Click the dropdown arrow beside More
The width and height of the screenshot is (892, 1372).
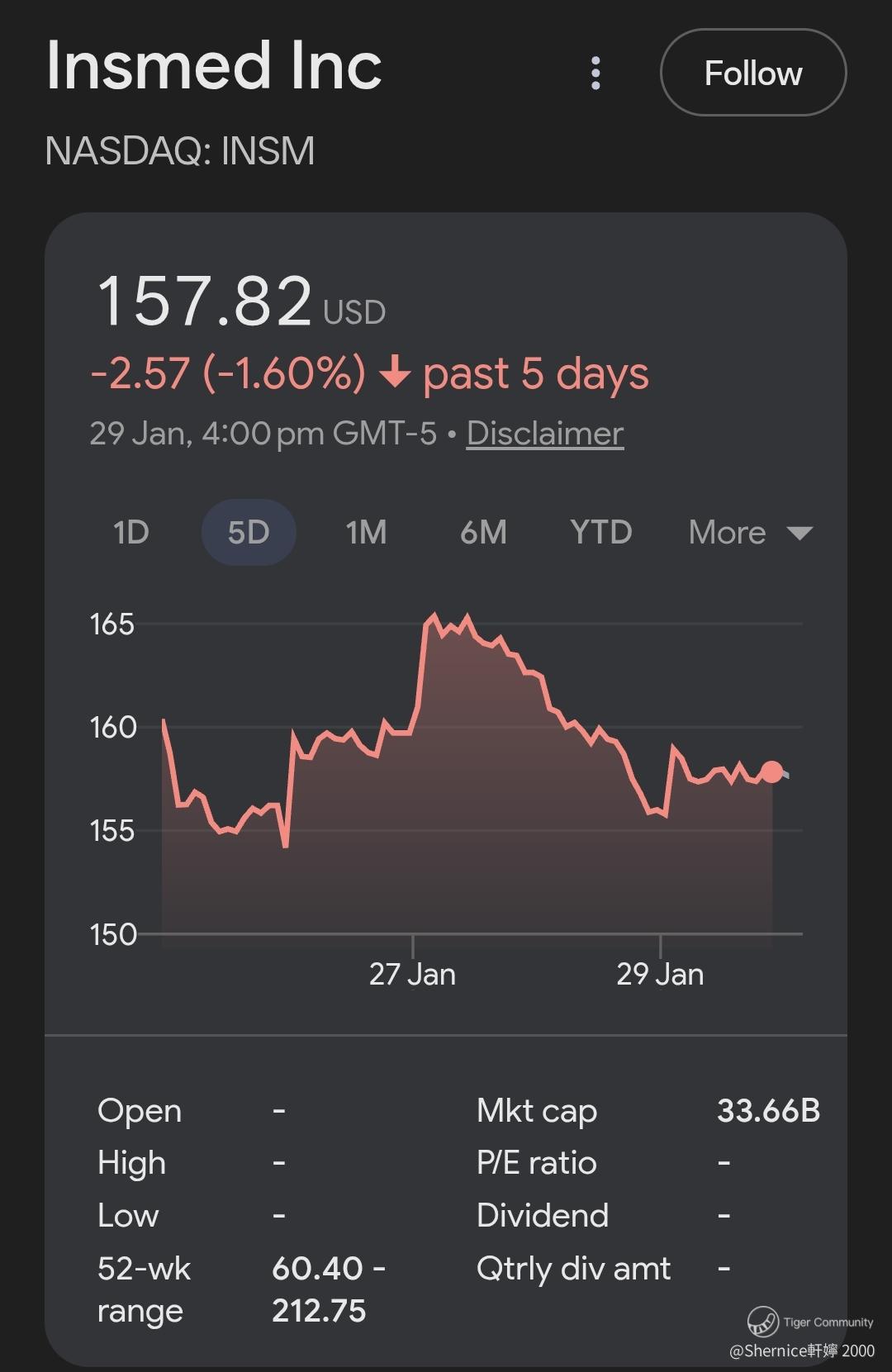click(x=799, y=533)
